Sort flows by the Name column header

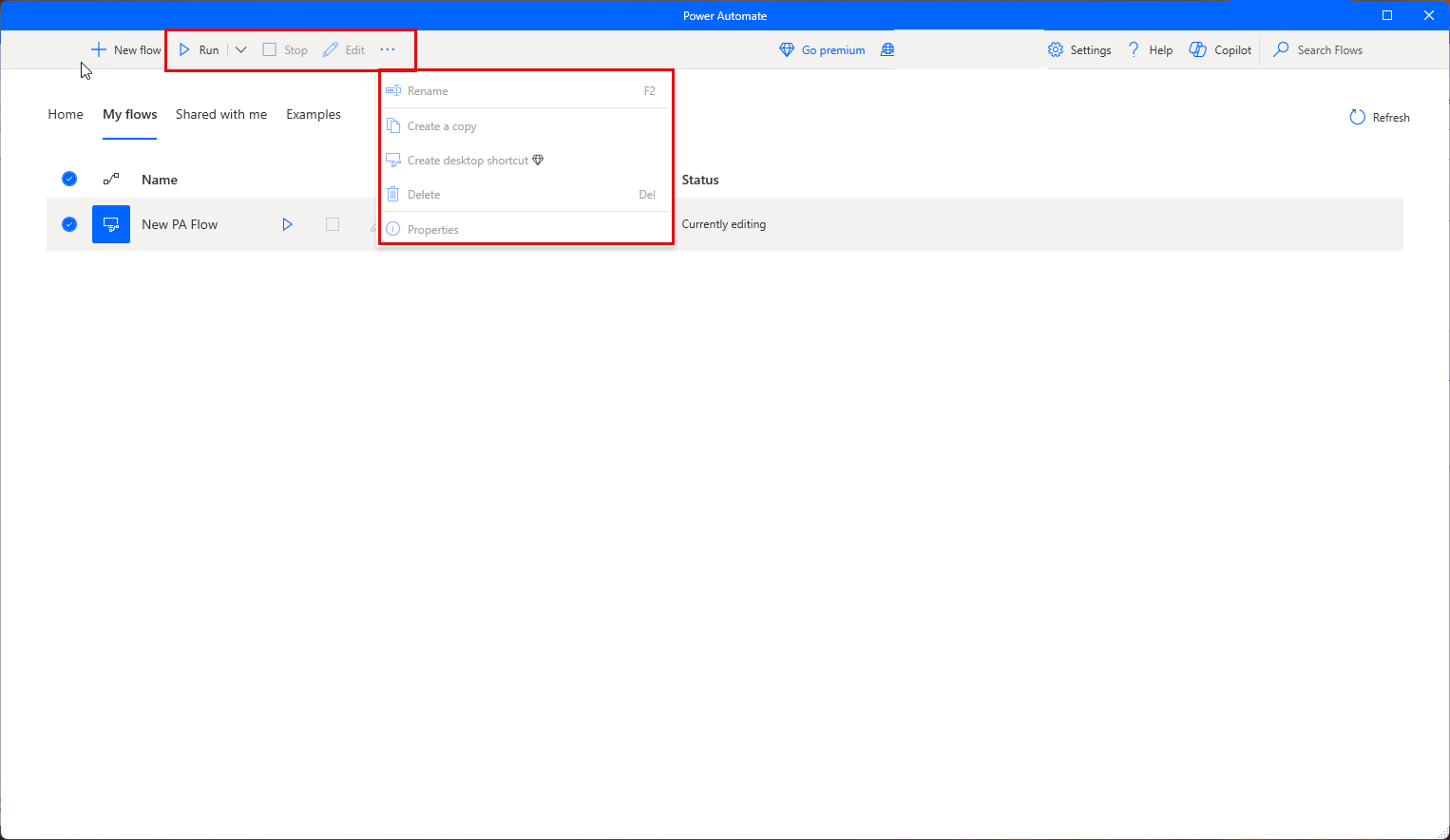click(160, 180)
